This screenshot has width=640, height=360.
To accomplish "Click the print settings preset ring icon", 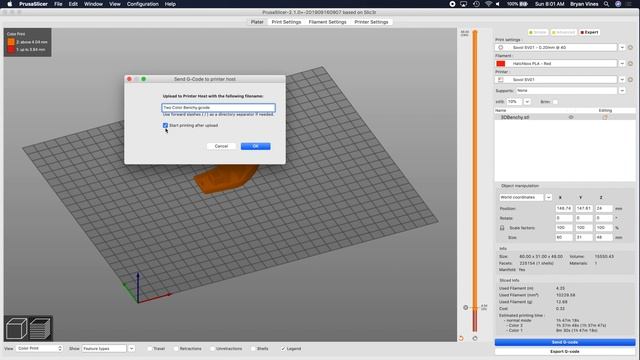I will click(x=501, y=47).
